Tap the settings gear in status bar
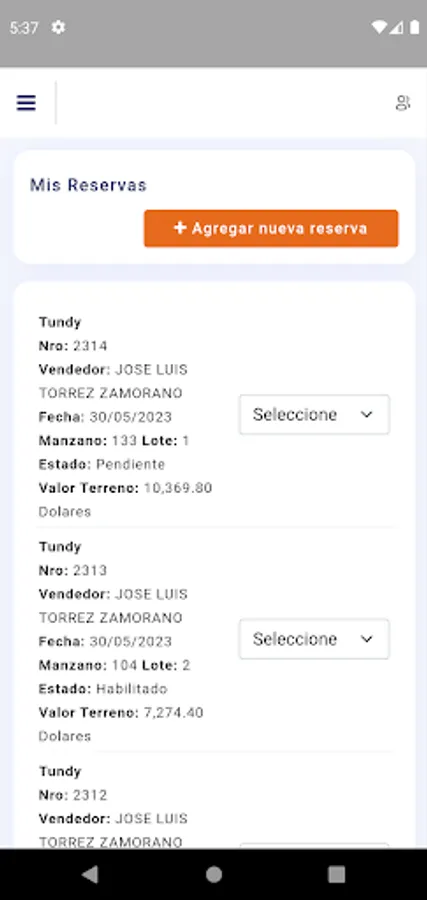This screenshot has width=427, height=900. pyautogui.click(x=58, y=27)
